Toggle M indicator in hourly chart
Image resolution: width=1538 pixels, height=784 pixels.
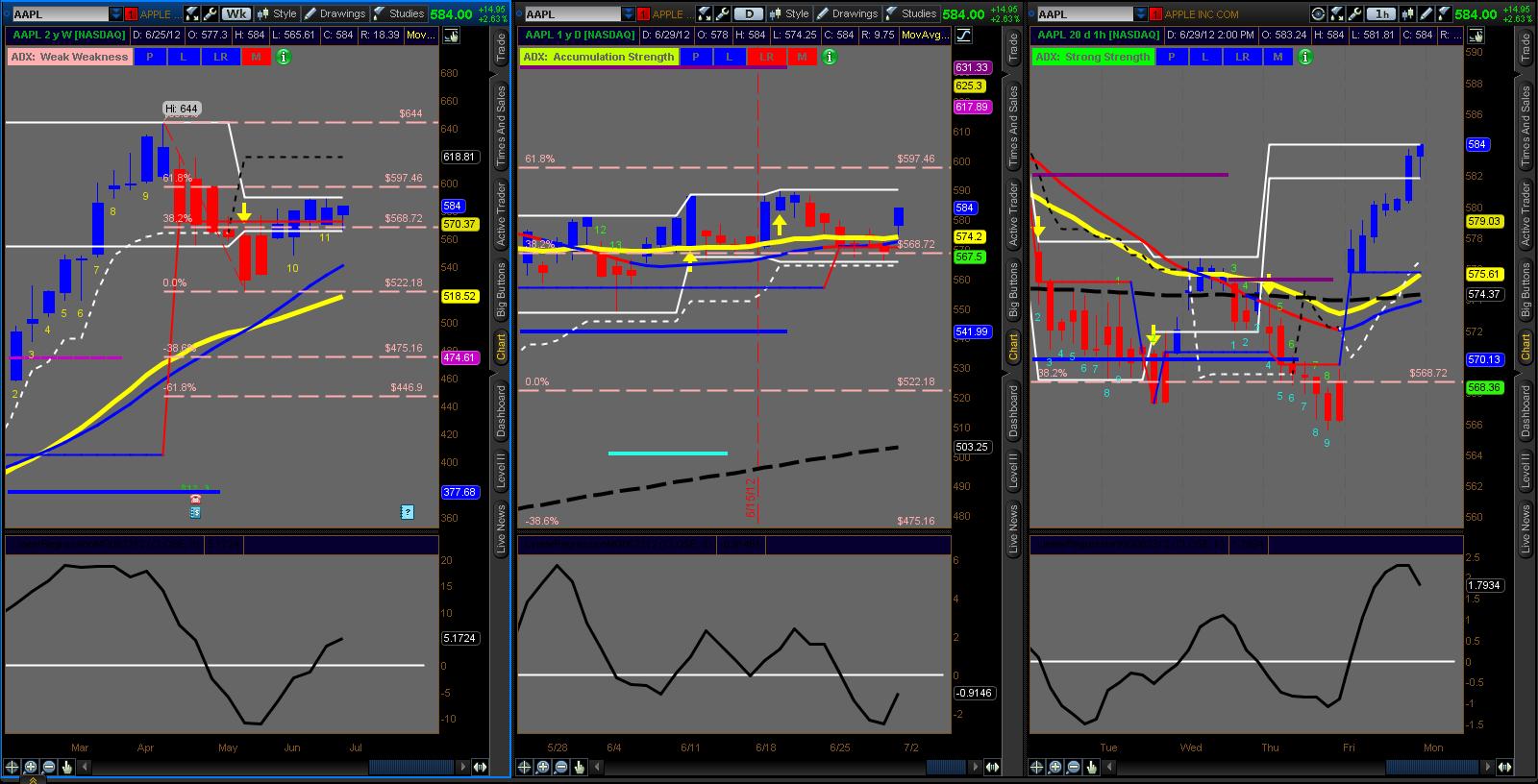pyautogui.click(x=1278, y=57)
